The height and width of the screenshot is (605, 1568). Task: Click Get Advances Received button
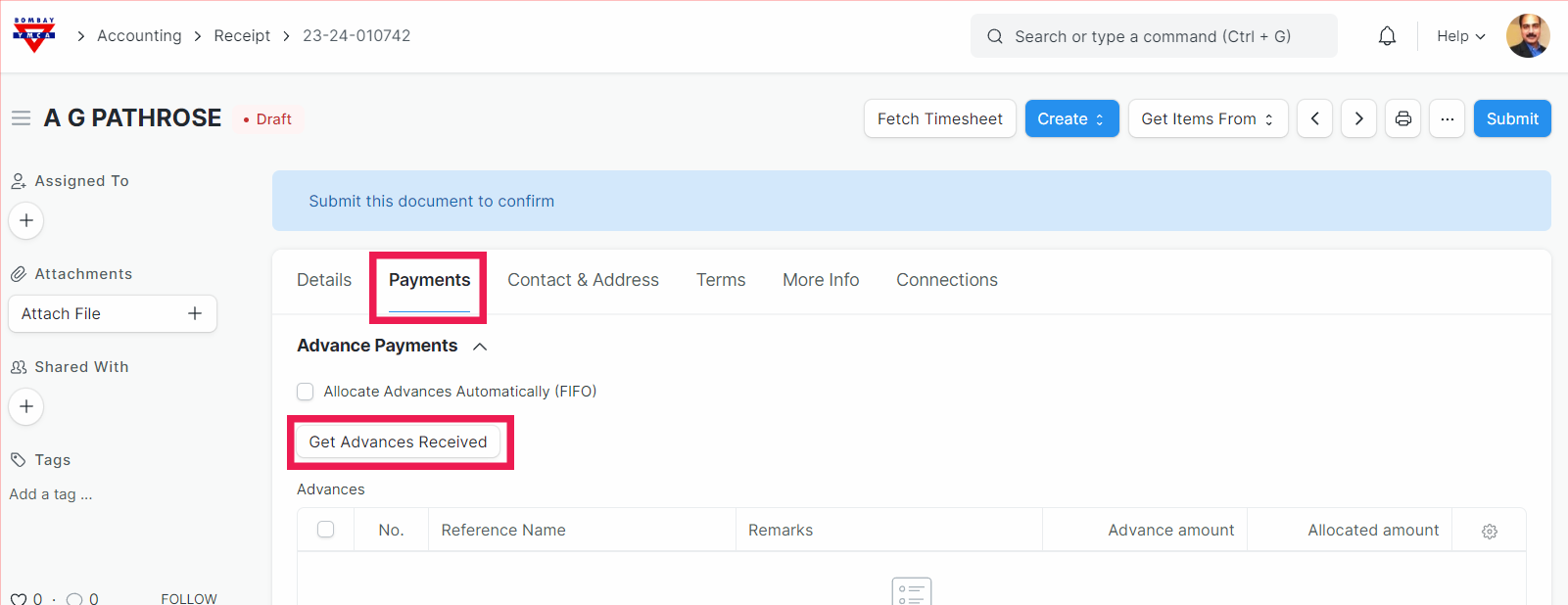(x=398, y=442)
